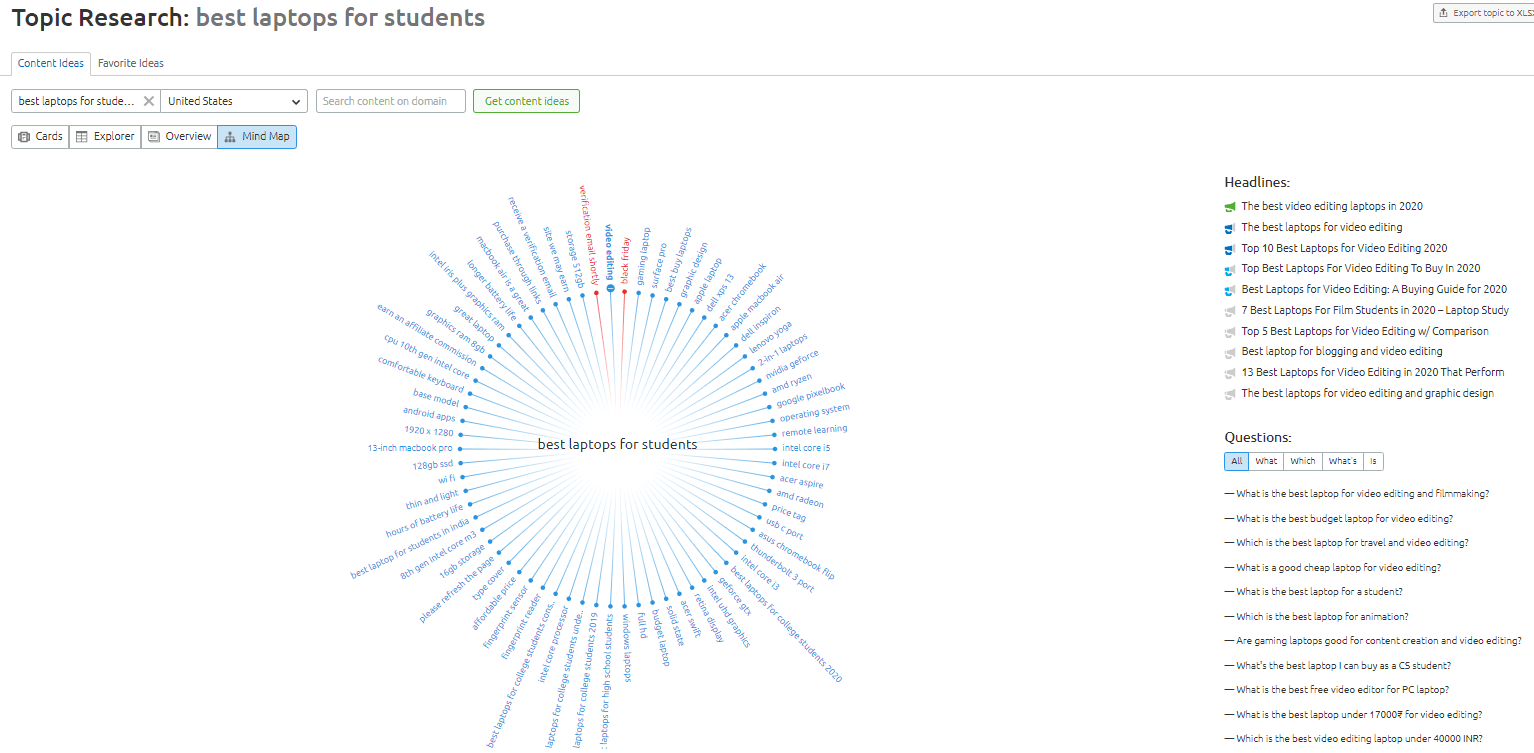Screen dimensions: 1534x753
Task: Filter questions by What
Action: coord(1266,461)
